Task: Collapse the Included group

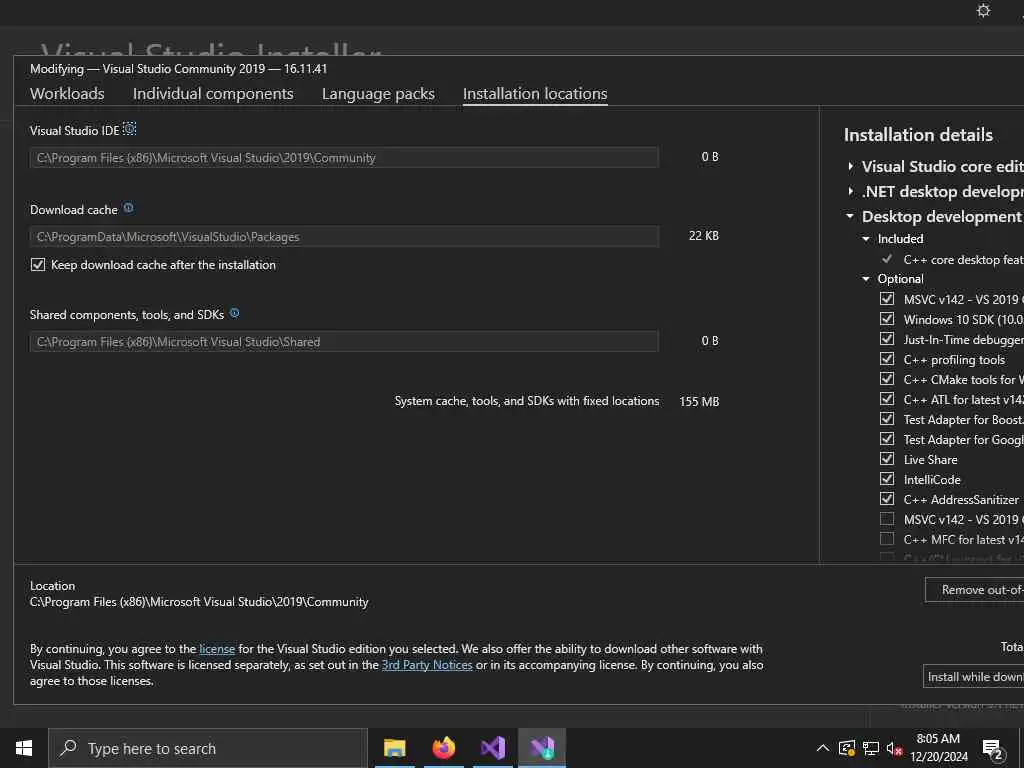Action: point(866,239)
